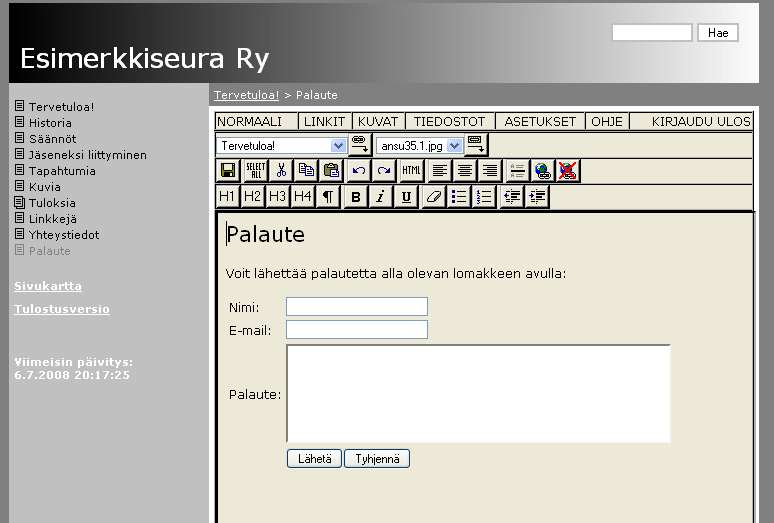Open the Tervetuloa! page dropdown
Image resolution: width=774 pixels, height=523 pixels.
338,146
